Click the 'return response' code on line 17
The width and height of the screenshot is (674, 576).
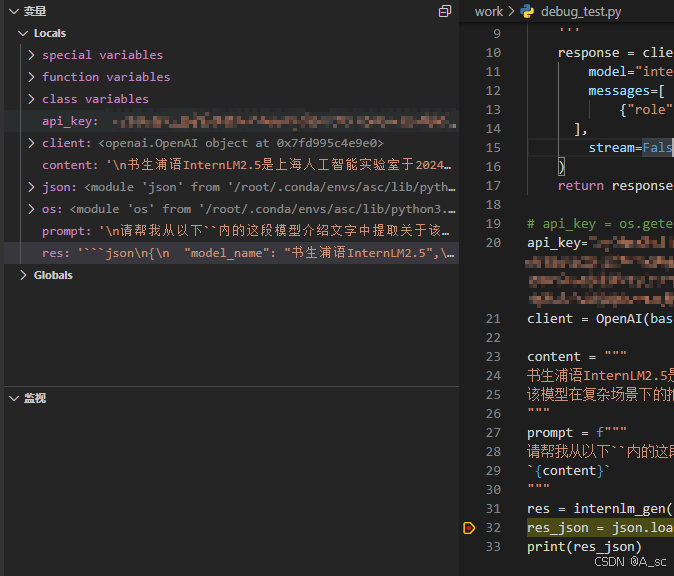point(616,186)
